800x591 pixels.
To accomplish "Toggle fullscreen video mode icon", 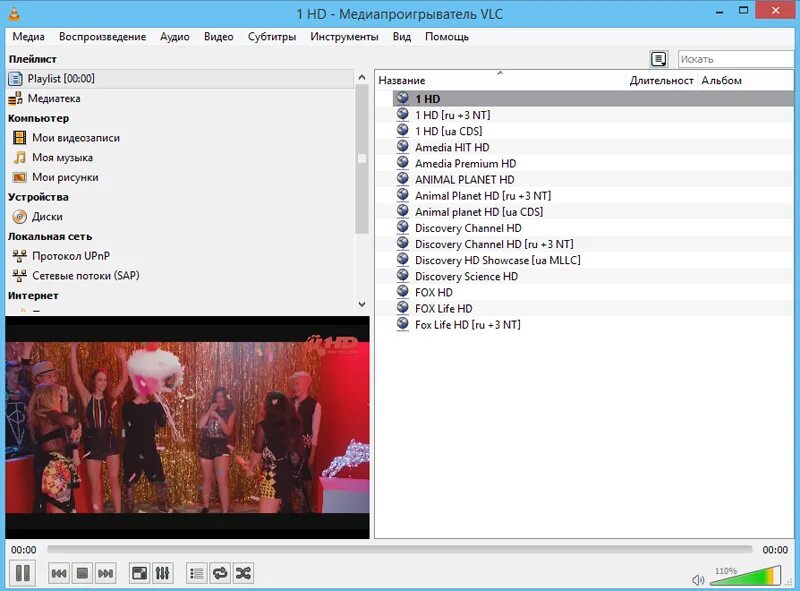I will (x=139, y=573).
